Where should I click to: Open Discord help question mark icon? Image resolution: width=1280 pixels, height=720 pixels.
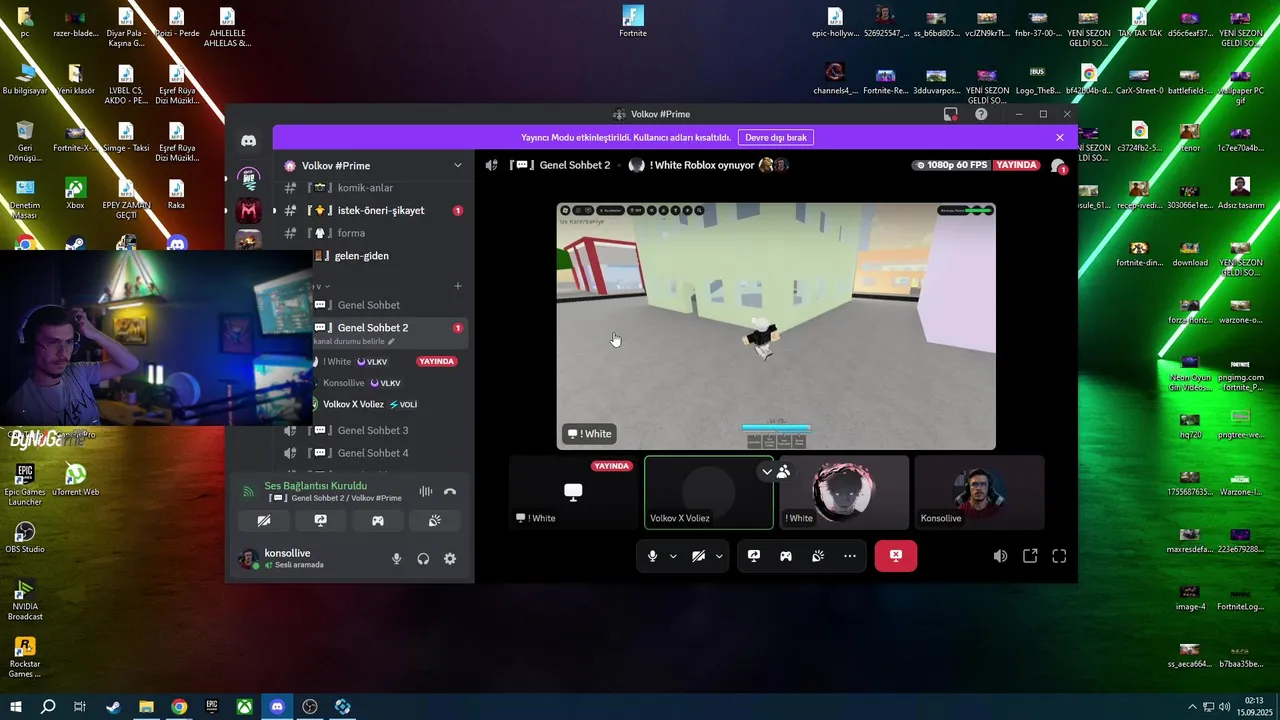981,114
